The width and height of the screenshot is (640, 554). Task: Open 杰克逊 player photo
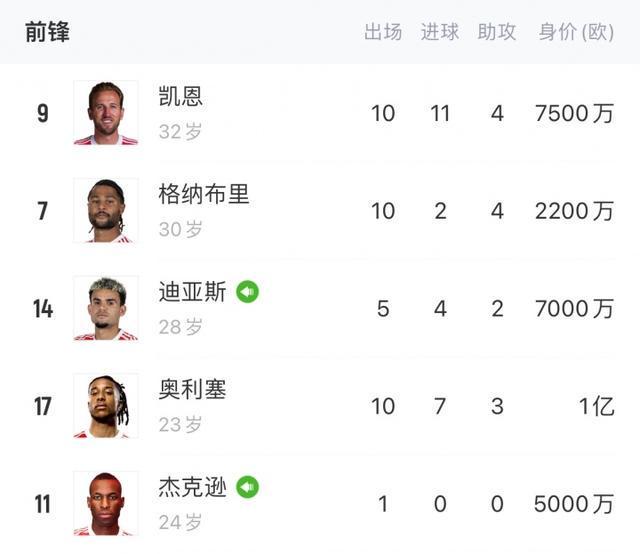click(x=106, y=503)
